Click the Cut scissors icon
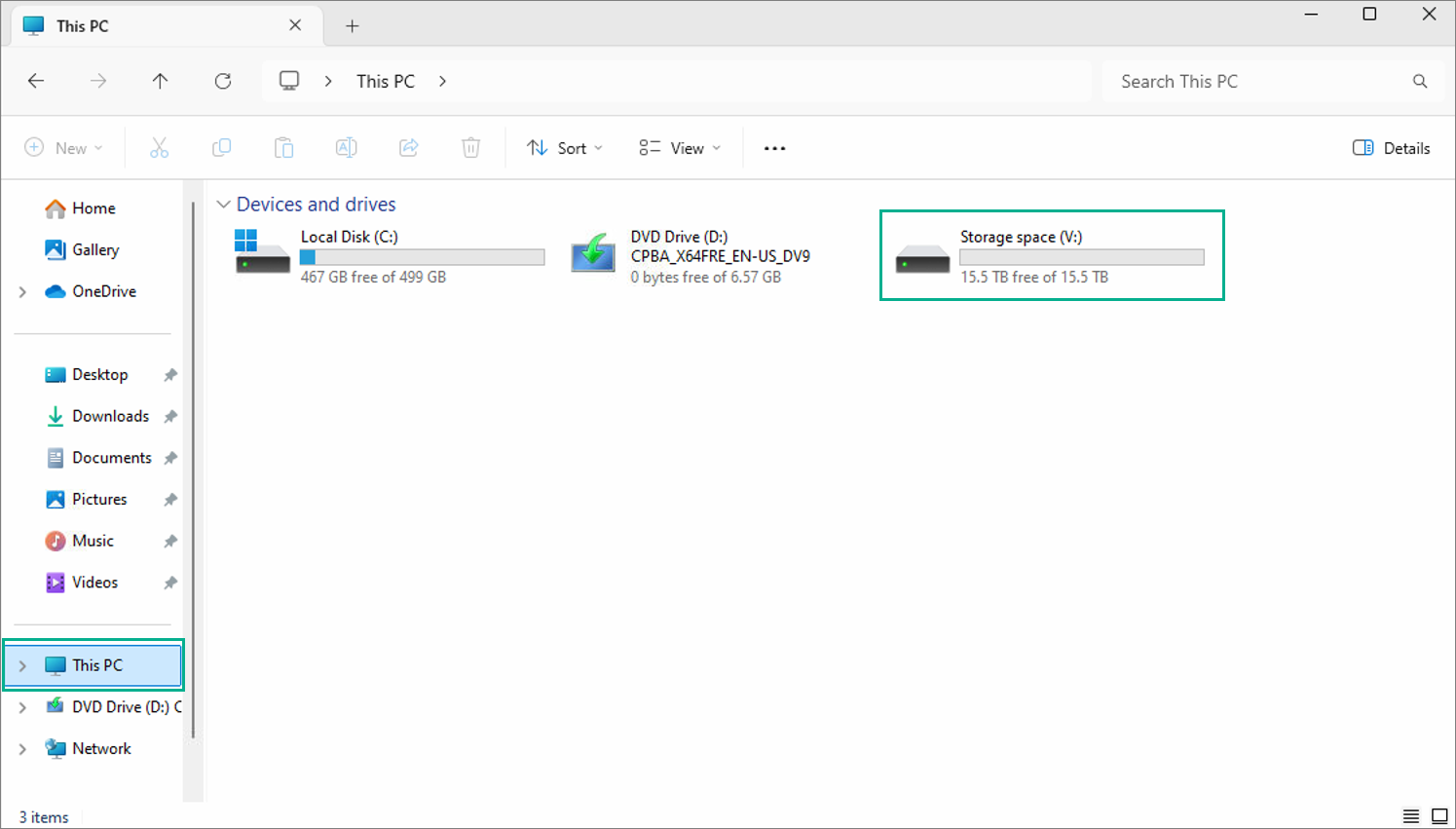 [159, 148]
